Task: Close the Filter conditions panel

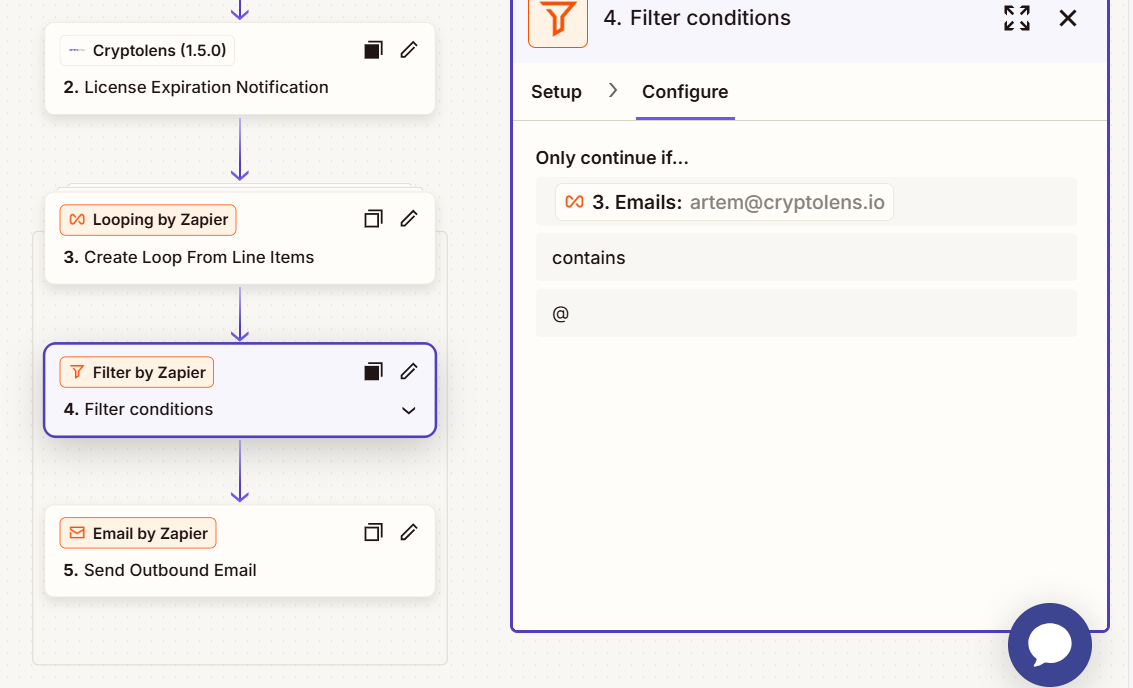Action: click(x=1068, y=18)
